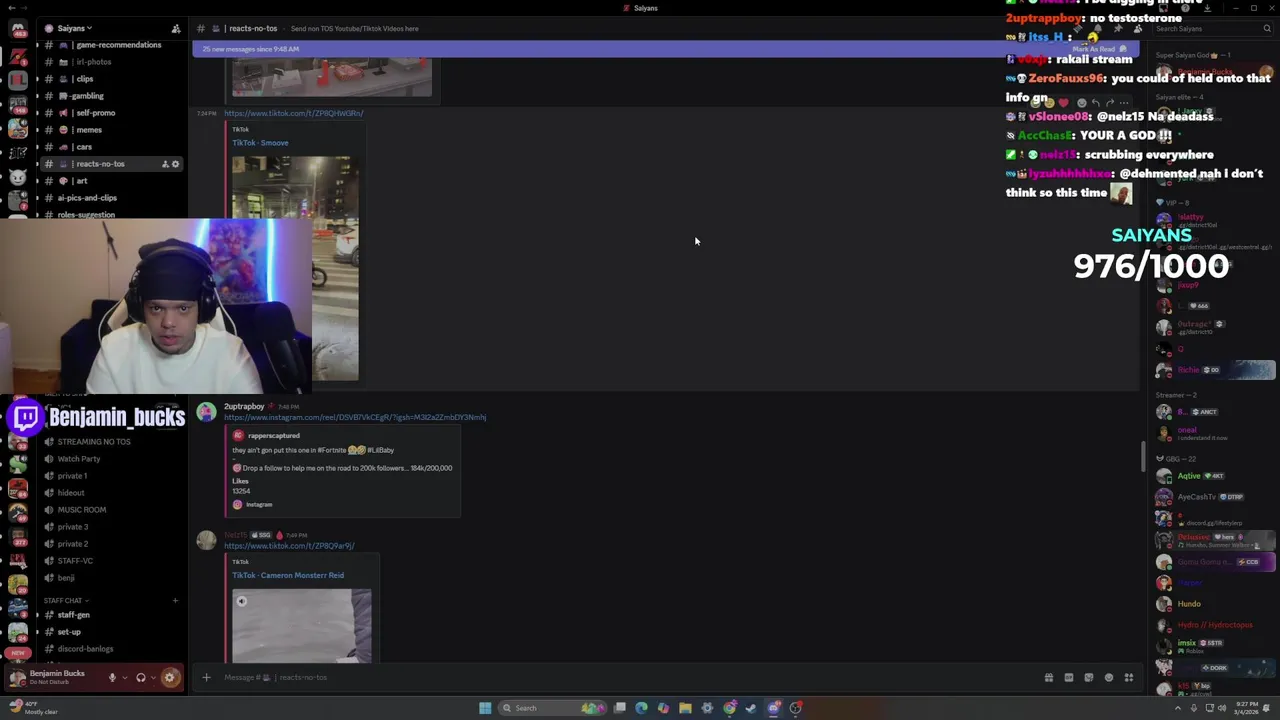Open Windows Start menu
The image size is (1280, 720).
pos(485,708)
